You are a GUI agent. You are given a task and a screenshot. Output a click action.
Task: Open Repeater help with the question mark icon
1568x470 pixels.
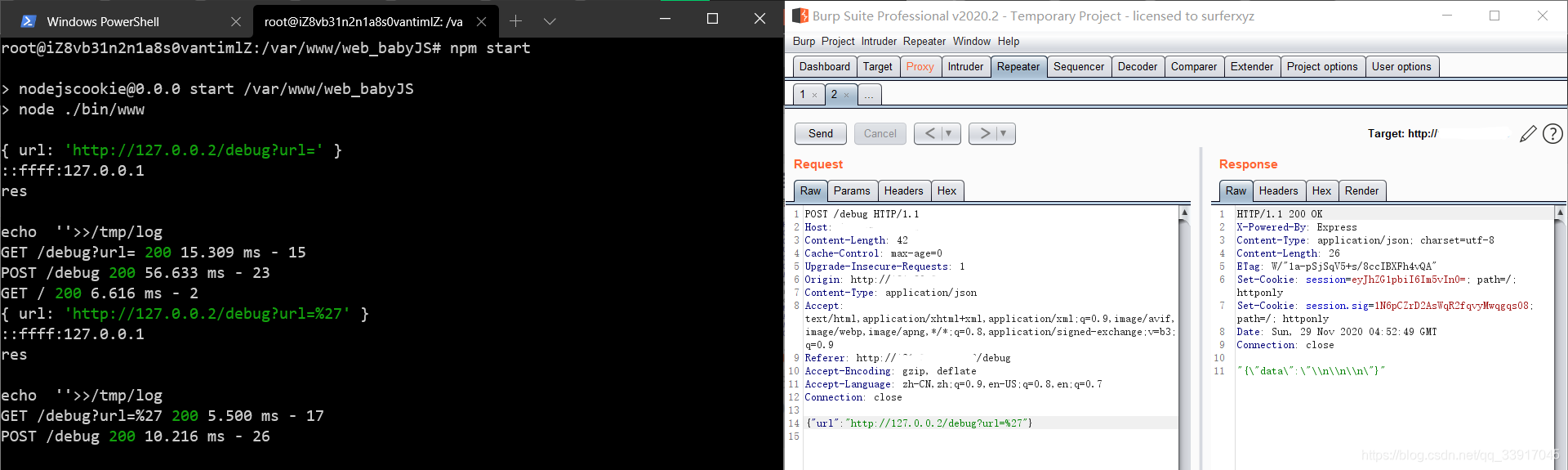pyautogui.click(x=1552, y=133)
